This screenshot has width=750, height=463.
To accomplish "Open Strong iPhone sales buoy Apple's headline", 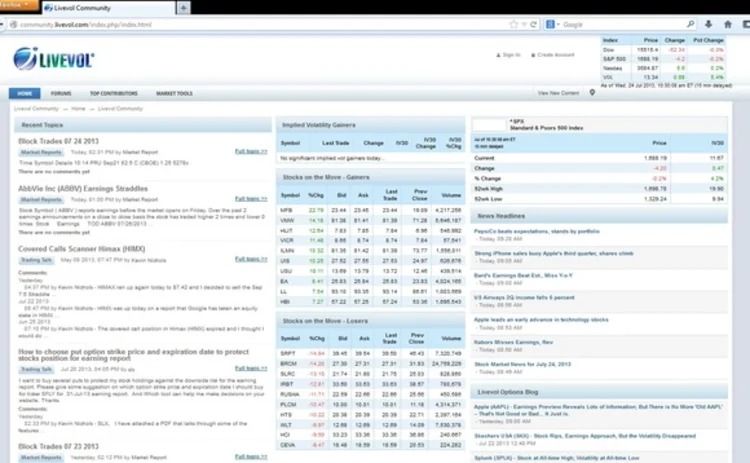I will click(554, 254).
